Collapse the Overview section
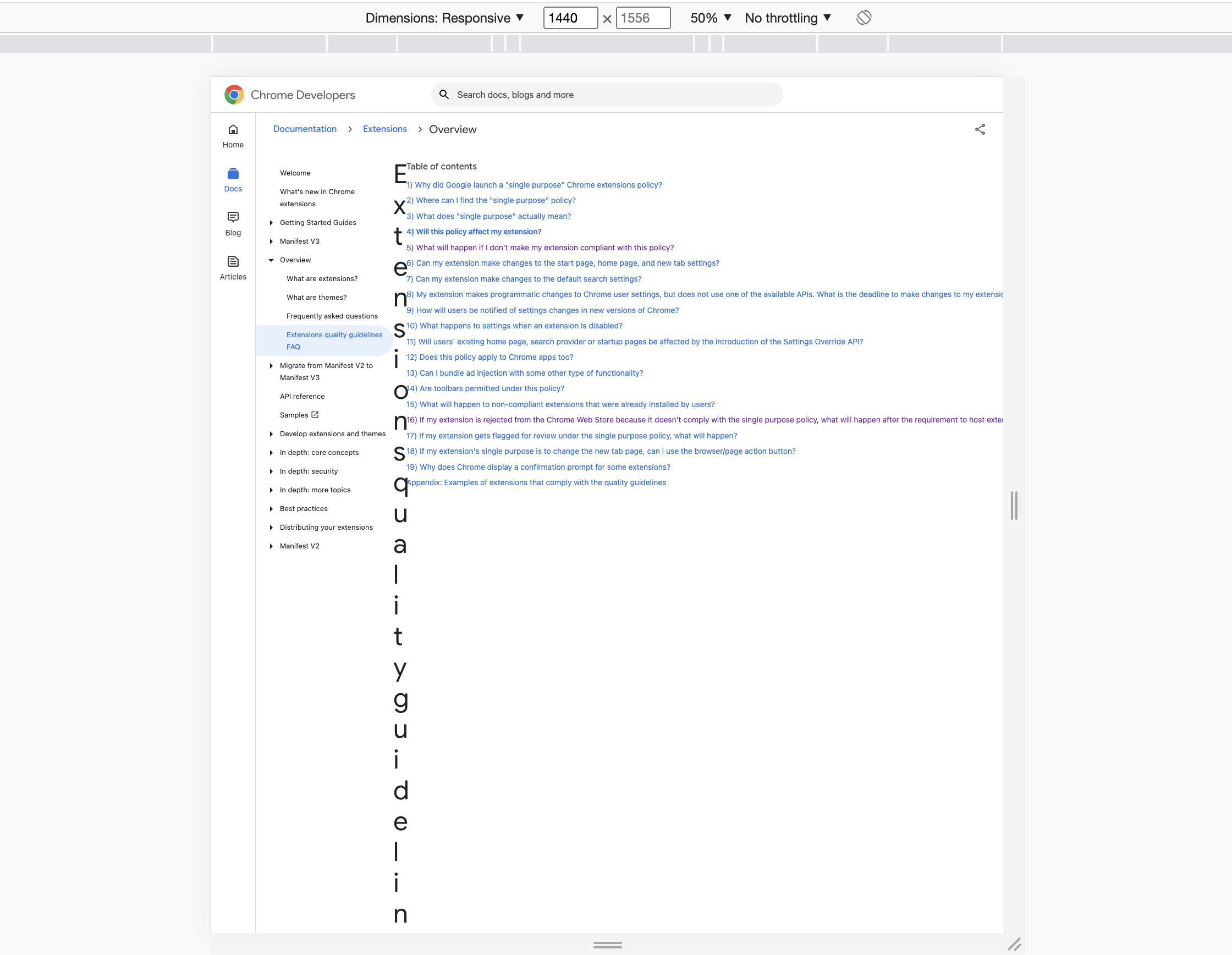The width and height of the screenshot is (1232, 955). (272, 260)
